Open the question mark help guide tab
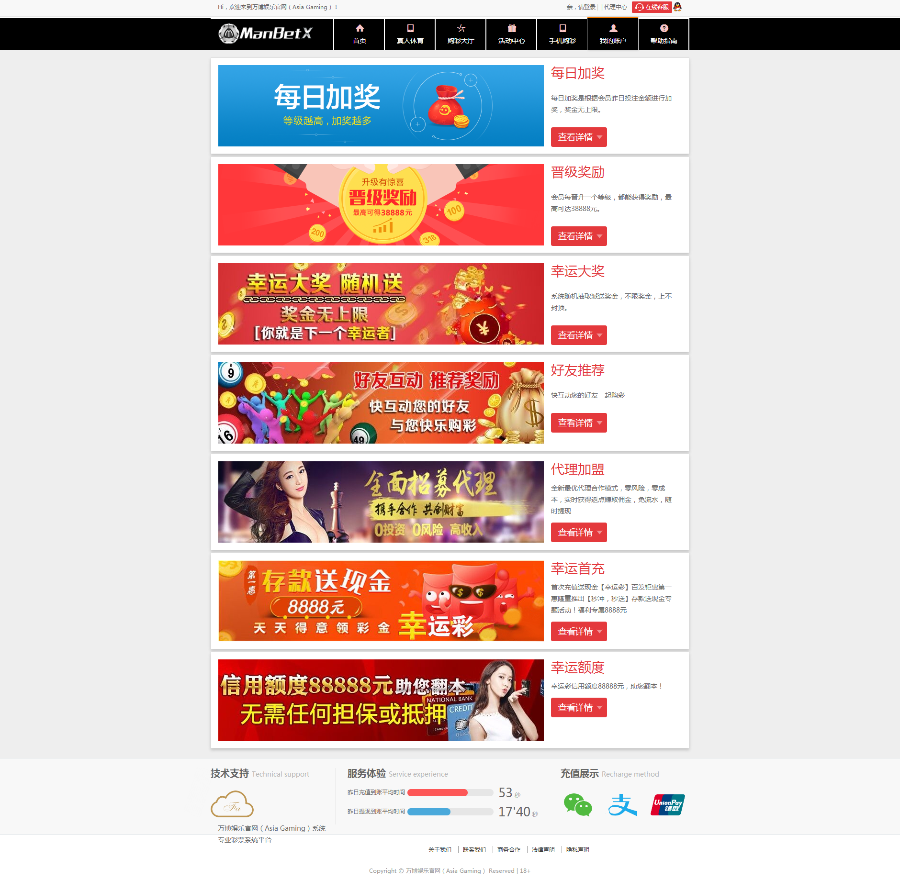 click(x=664, y=34)
